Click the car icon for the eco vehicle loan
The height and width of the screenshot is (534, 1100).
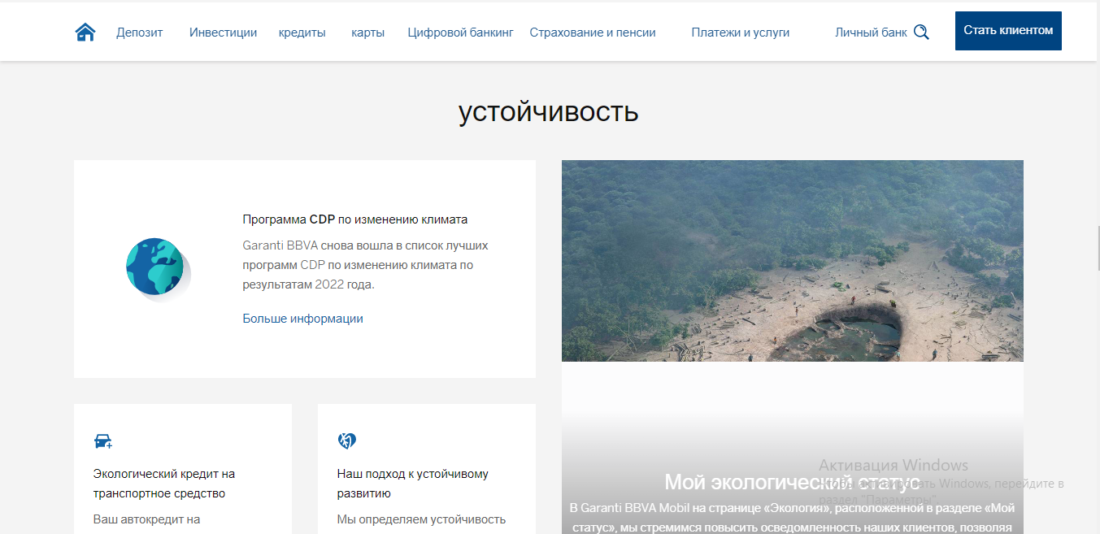(102, 441)
